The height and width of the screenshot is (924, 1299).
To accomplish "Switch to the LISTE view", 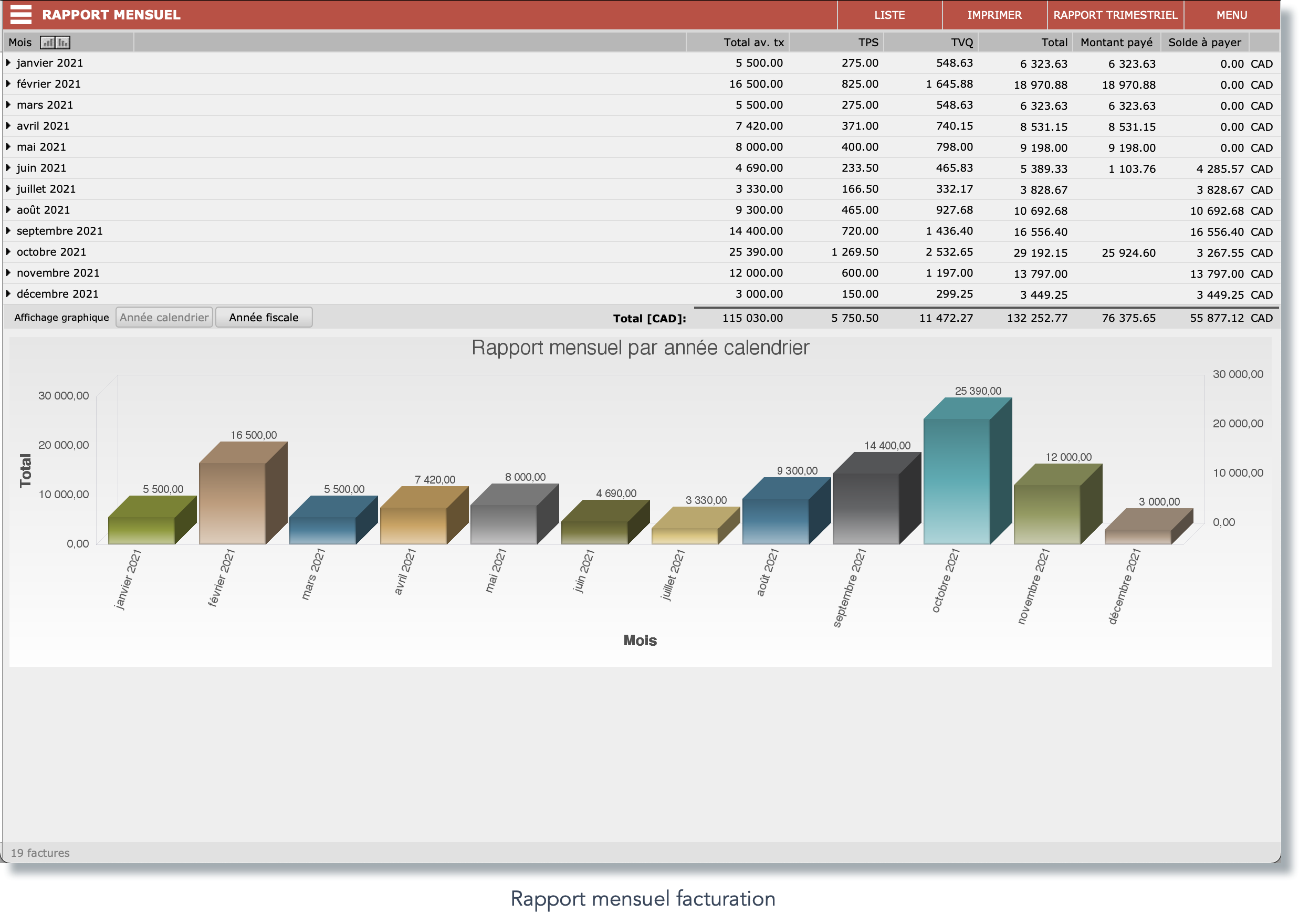I will pyautogui.click(x=889, y=15).
